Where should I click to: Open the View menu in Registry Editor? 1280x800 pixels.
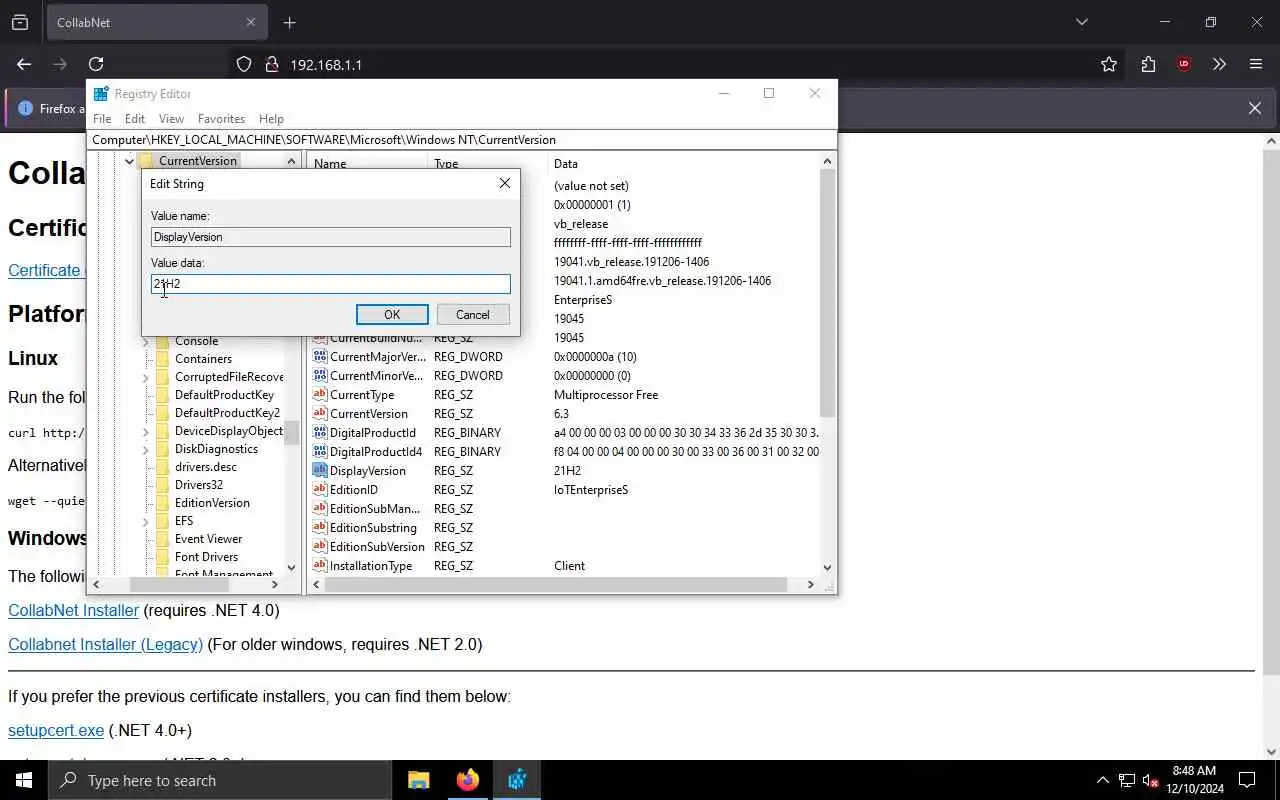(x=171, y=118)
